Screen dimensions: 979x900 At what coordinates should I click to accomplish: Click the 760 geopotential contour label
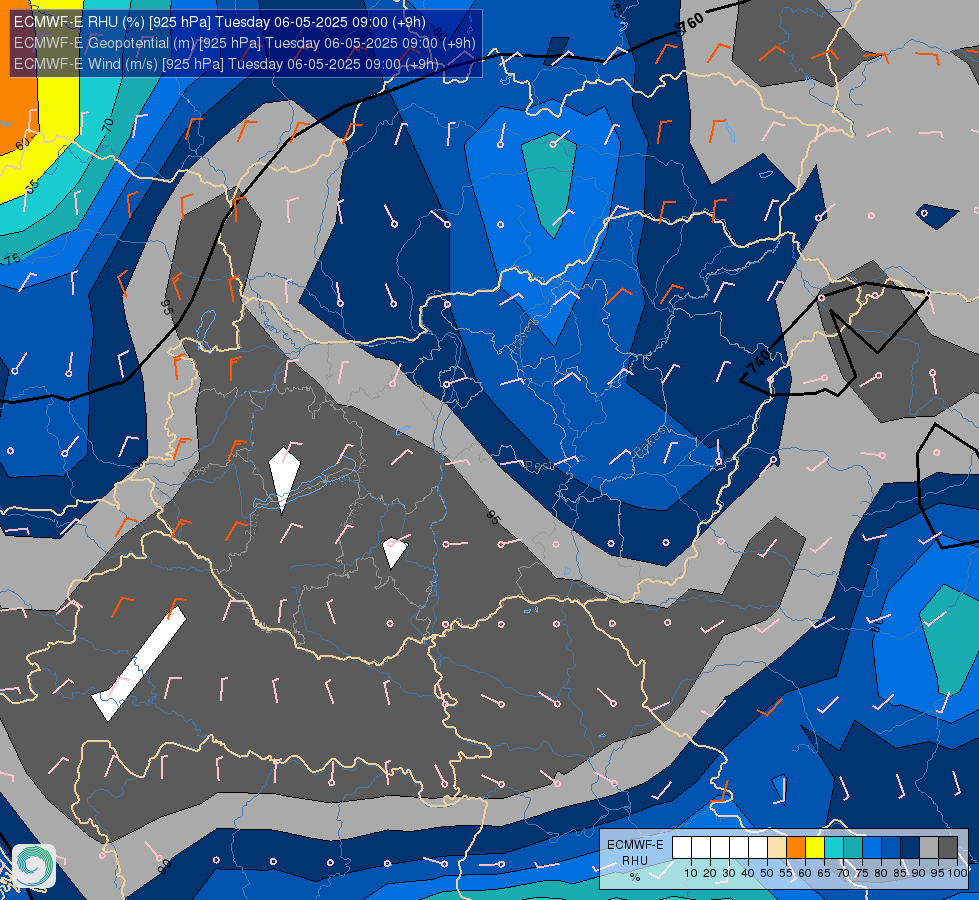click(x=691, y=22)
